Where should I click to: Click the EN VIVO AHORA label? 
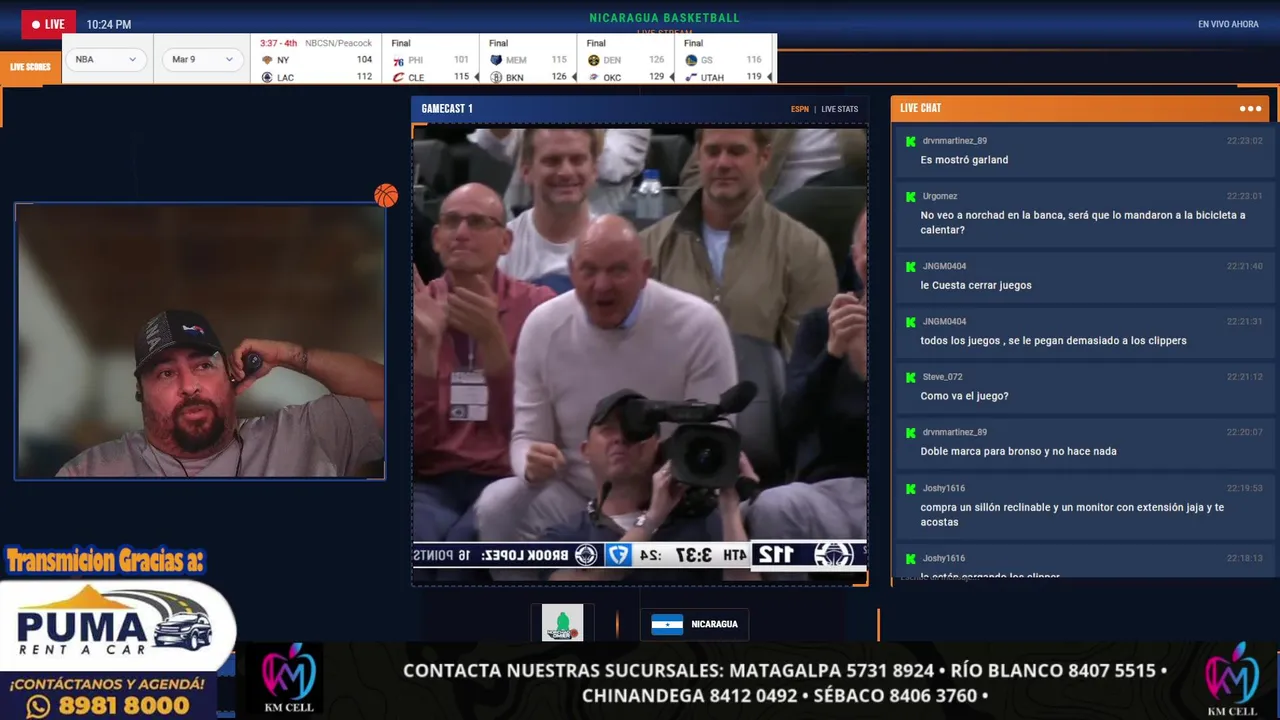1228,24
